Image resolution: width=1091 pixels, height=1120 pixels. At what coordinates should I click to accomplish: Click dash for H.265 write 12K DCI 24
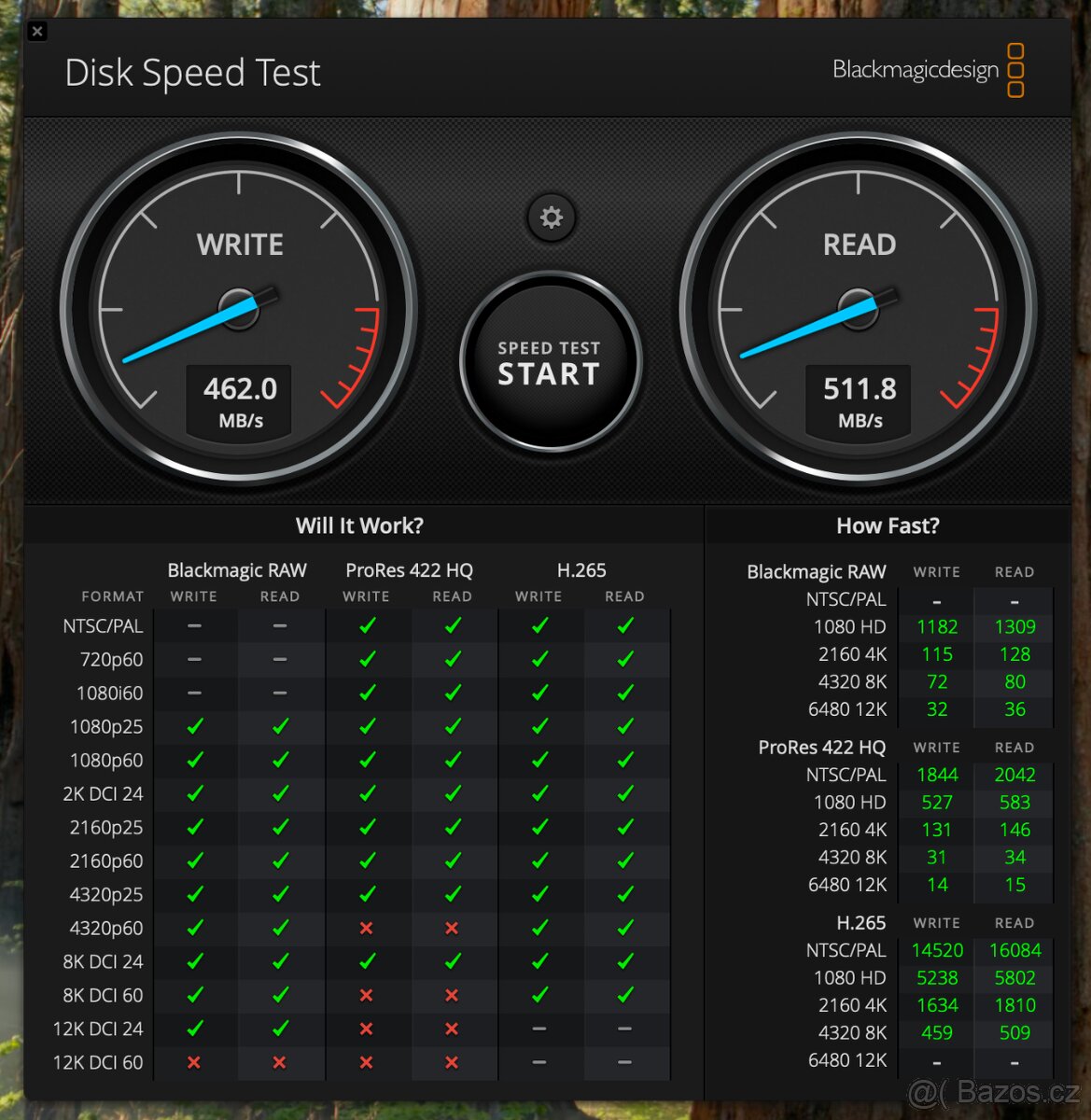(x=539, y=1029)
